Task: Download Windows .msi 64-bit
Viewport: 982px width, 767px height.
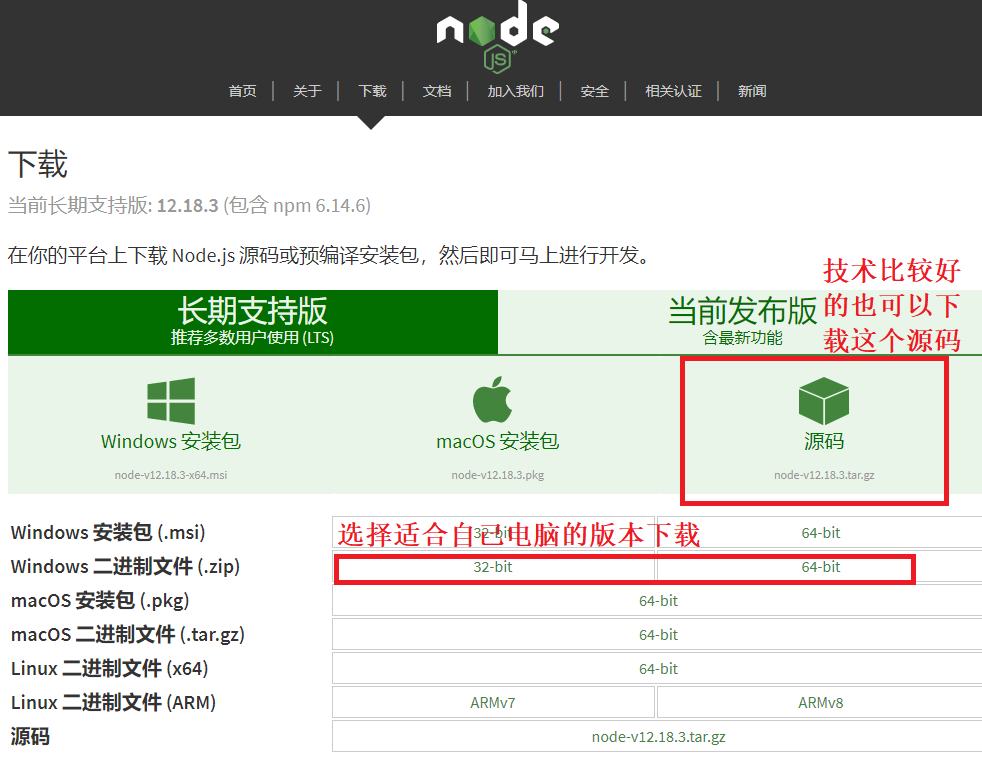Action: pyautogui.click(x=820, y=533)
